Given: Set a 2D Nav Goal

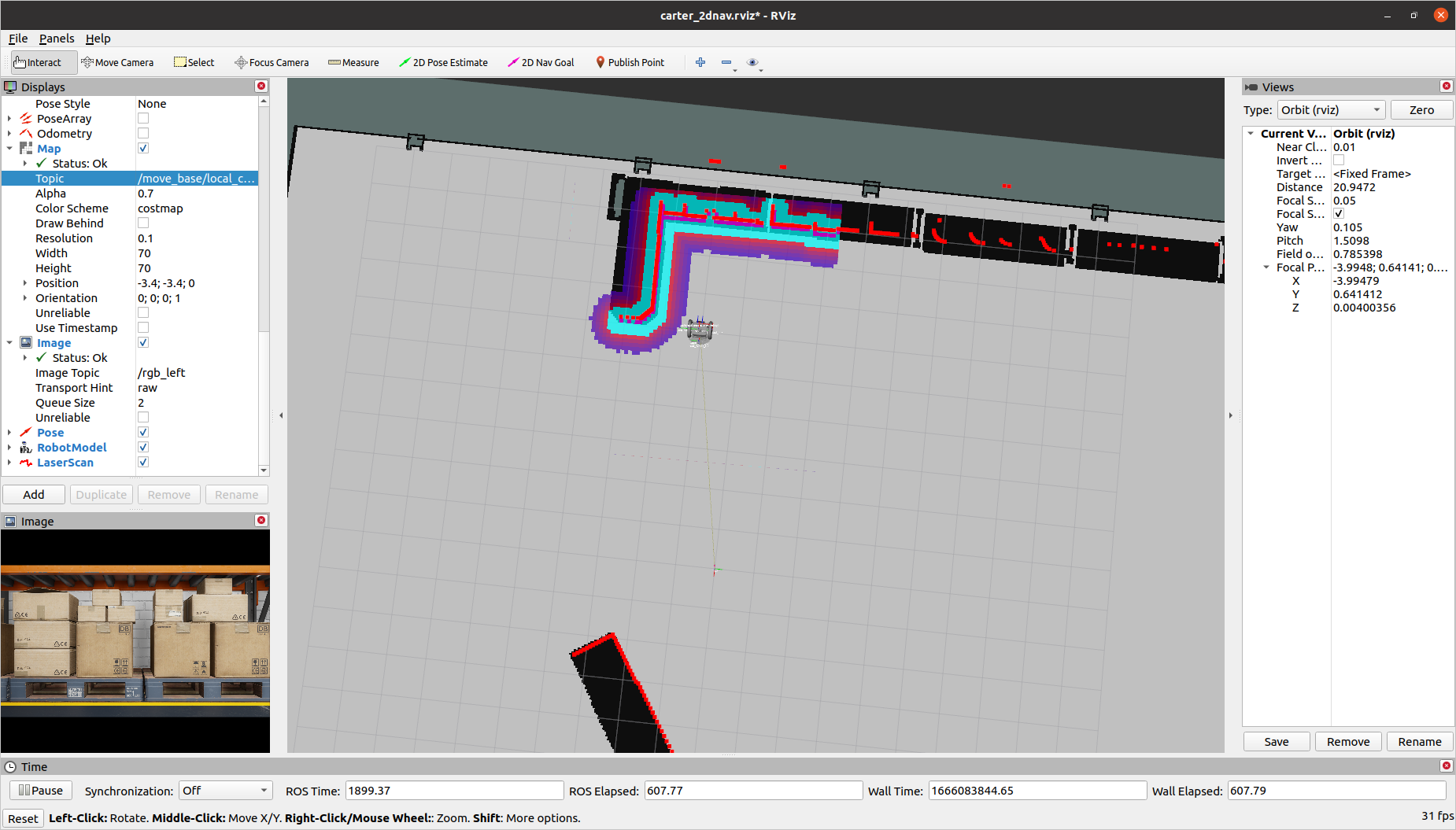Looking at the screenshot, I should coord(541,62).
